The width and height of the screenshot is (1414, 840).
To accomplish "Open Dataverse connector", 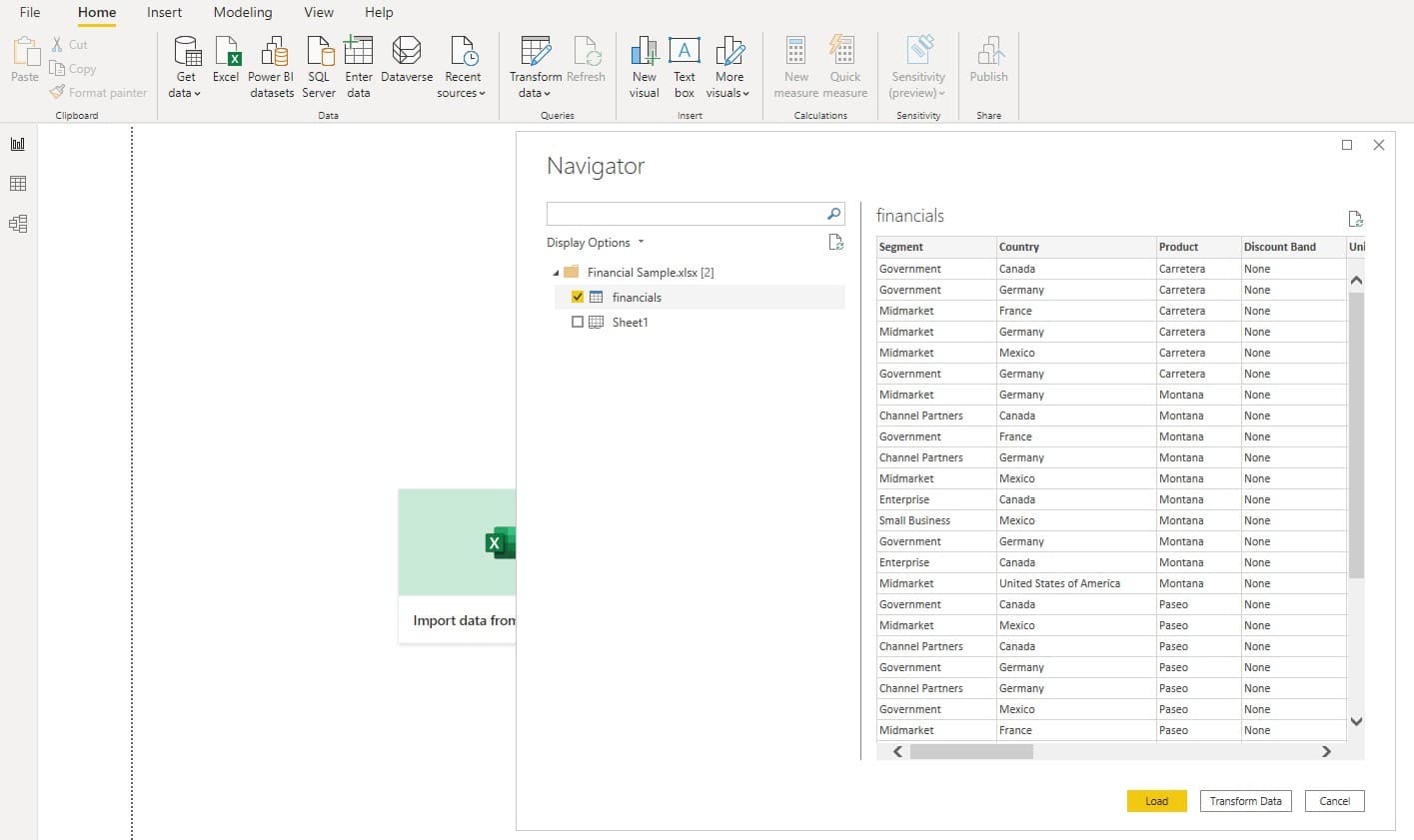I will pyautogui.click(x=407, y=60).
